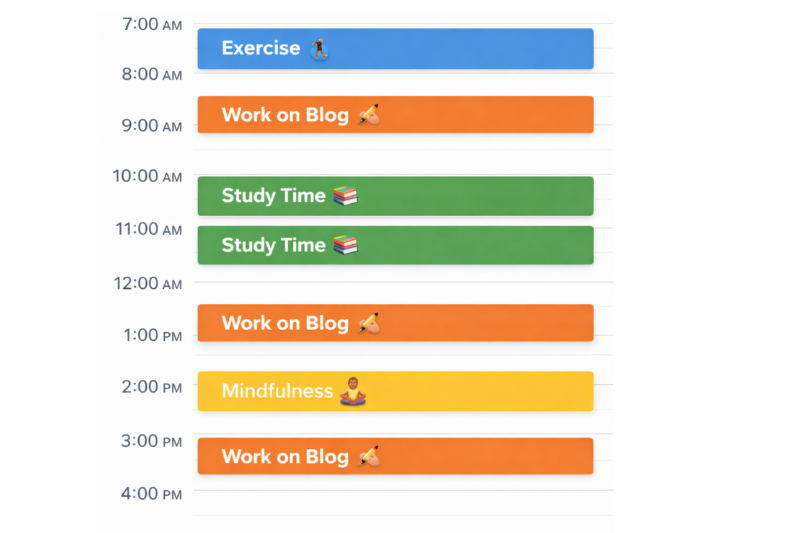
Task: Click the meditating person emoji on Mindfulness
Action: click(351, 391)
